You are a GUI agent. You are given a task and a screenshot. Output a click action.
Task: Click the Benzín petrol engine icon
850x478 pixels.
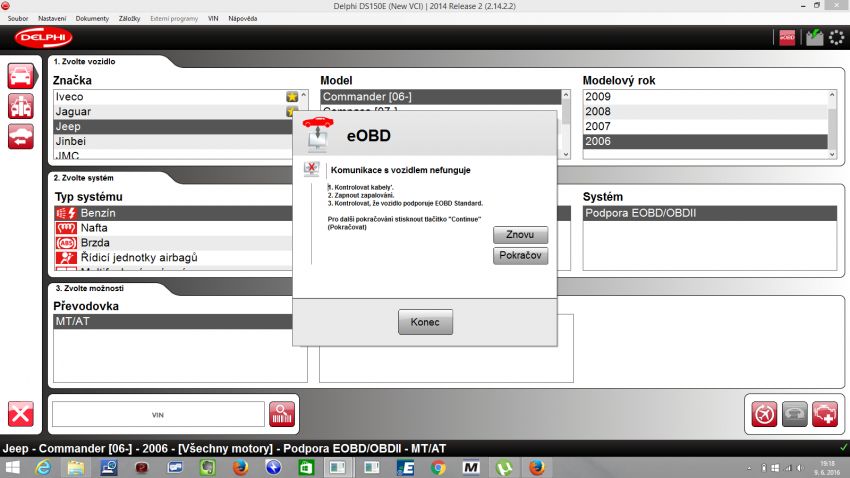(66, 213)
